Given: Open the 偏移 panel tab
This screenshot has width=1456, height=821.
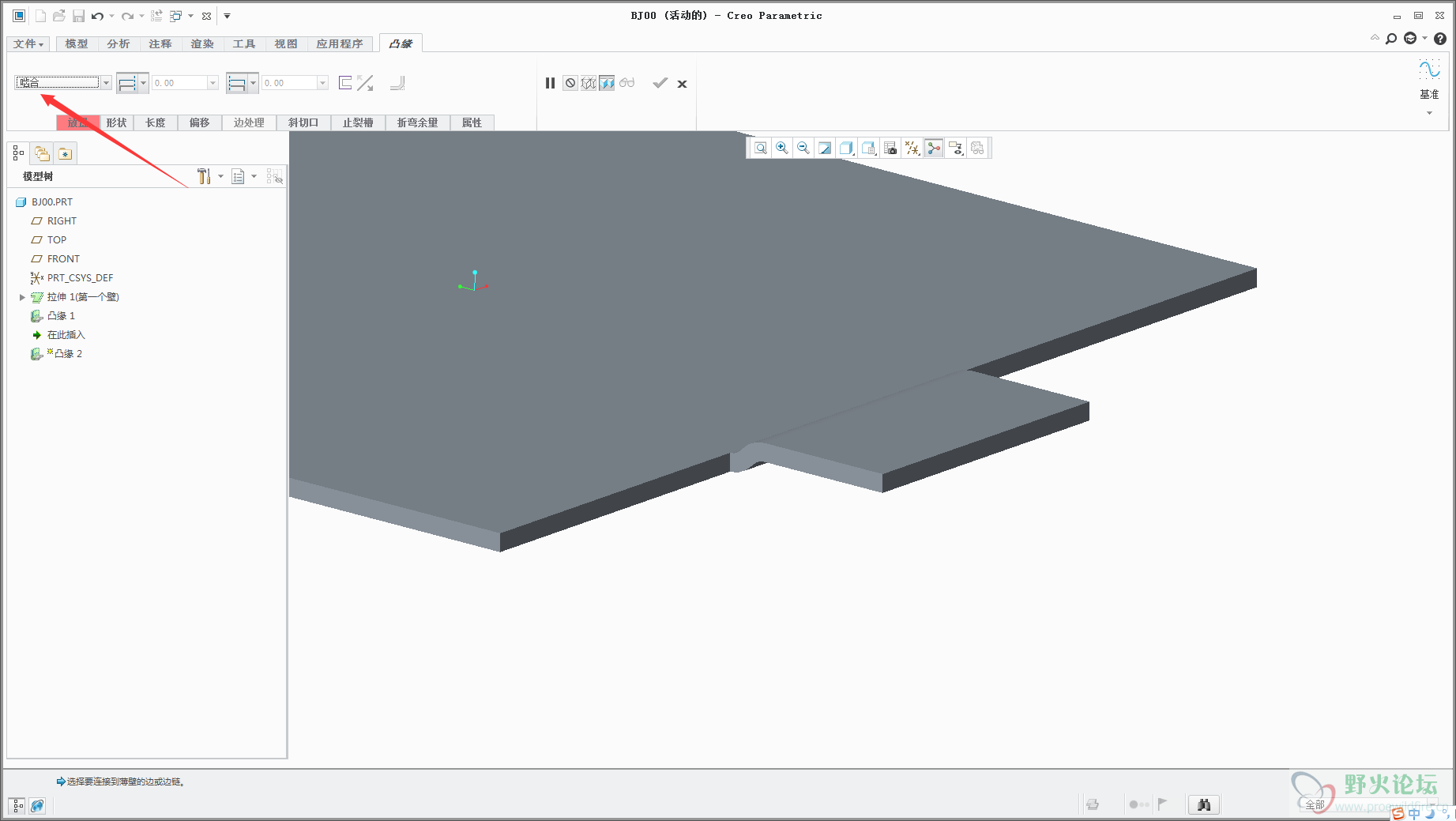Looking at the screenshot, I should pos(200,122).
